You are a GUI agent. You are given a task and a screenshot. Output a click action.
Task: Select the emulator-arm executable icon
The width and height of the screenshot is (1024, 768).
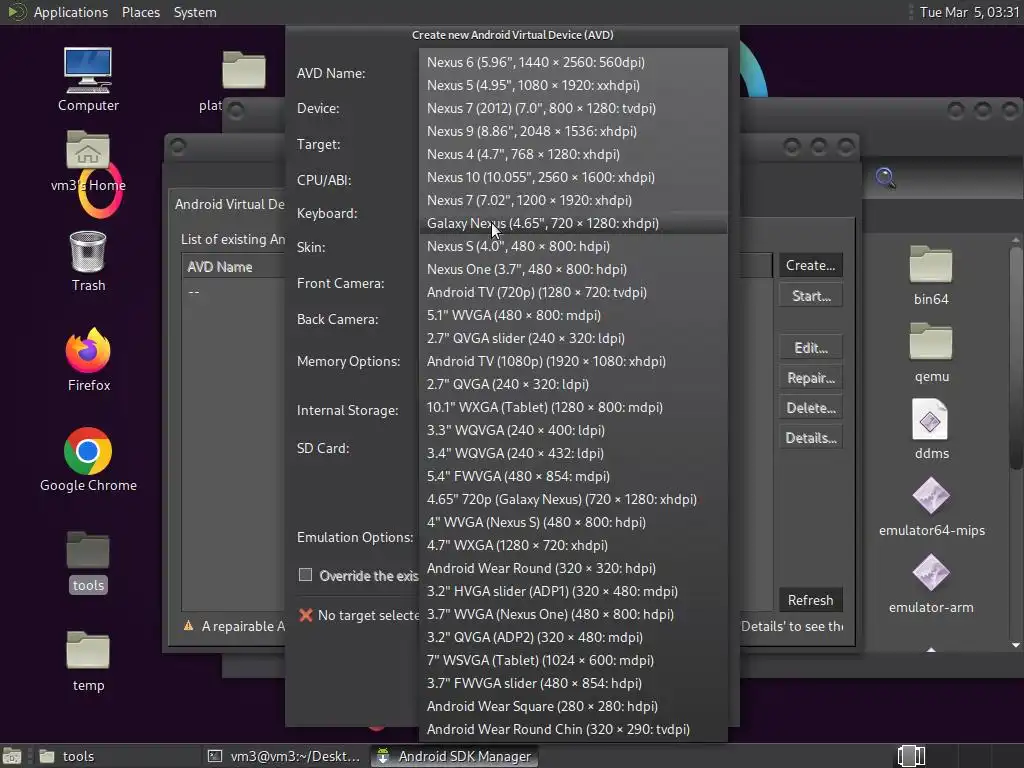pos(931,573)
